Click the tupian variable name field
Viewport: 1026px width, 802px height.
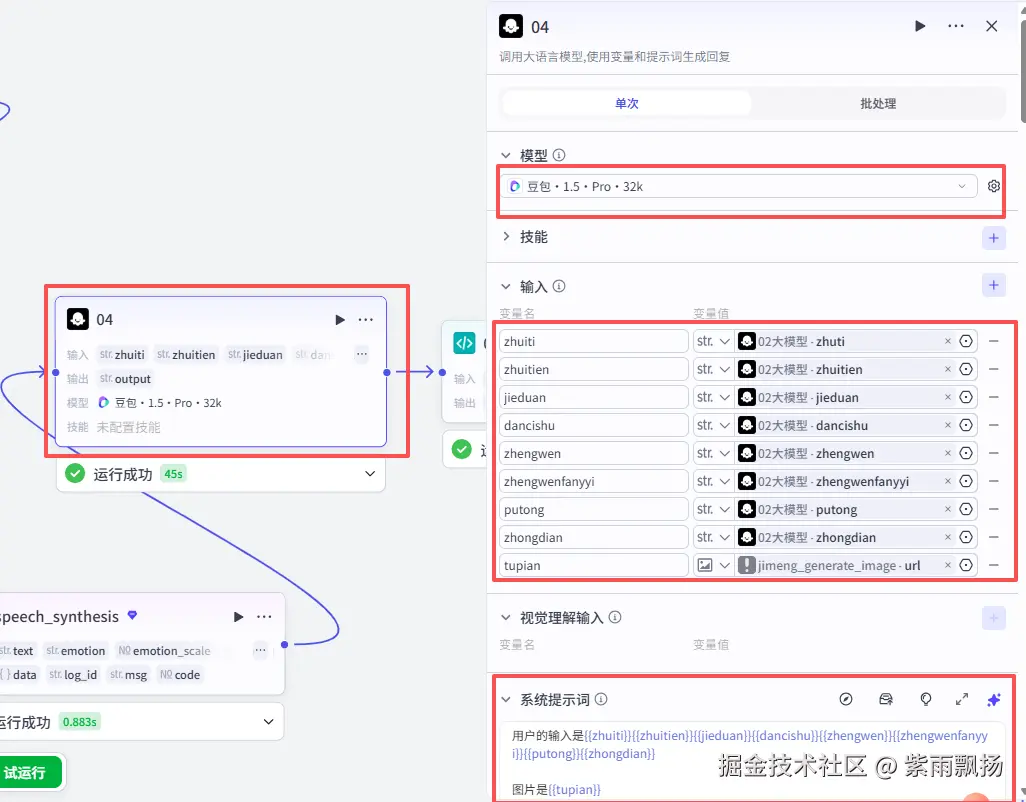(x=593, y=565)
